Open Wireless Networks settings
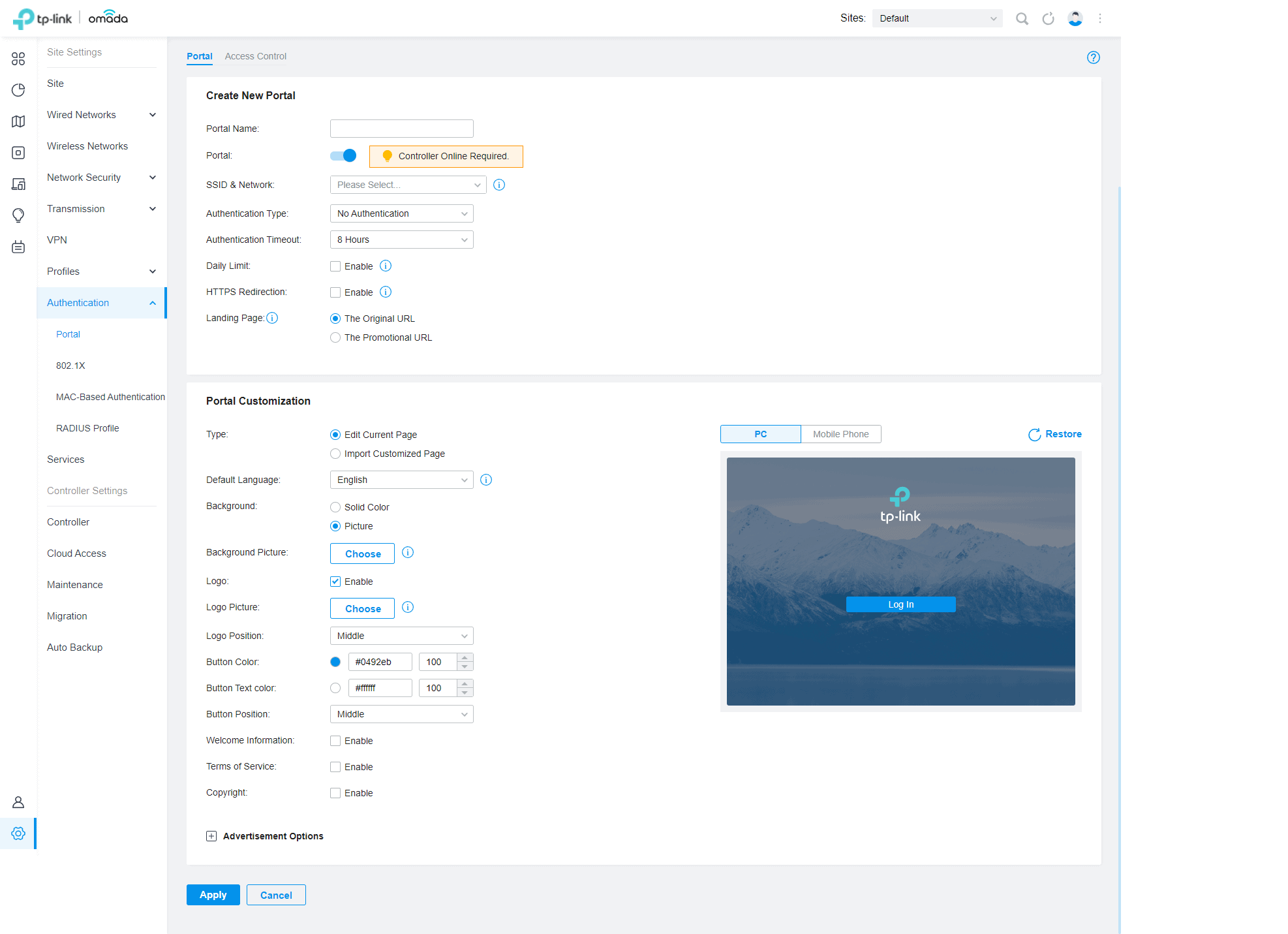 point(87,146)
